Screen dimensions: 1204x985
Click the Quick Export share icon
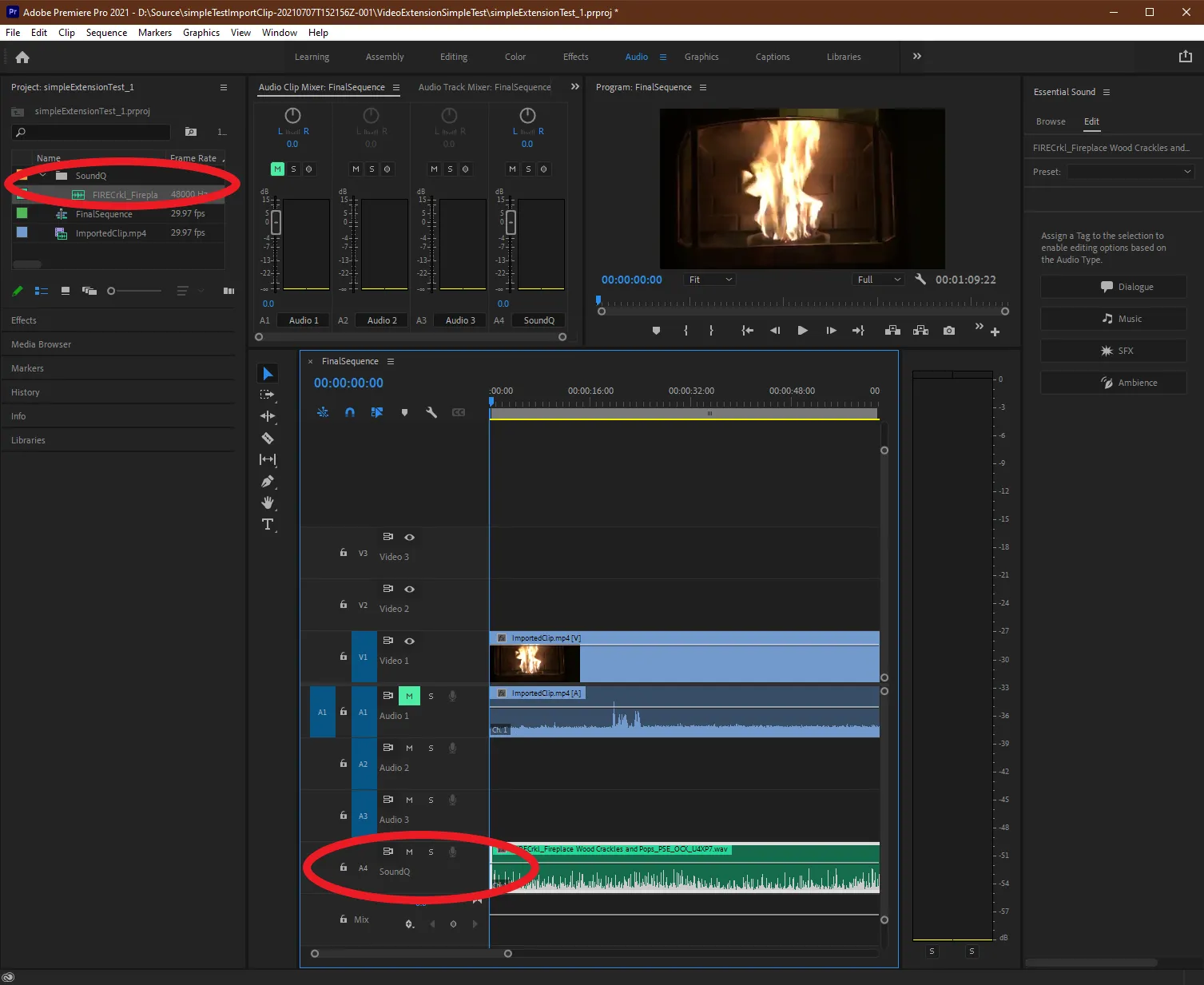(x=1186, y=56)
